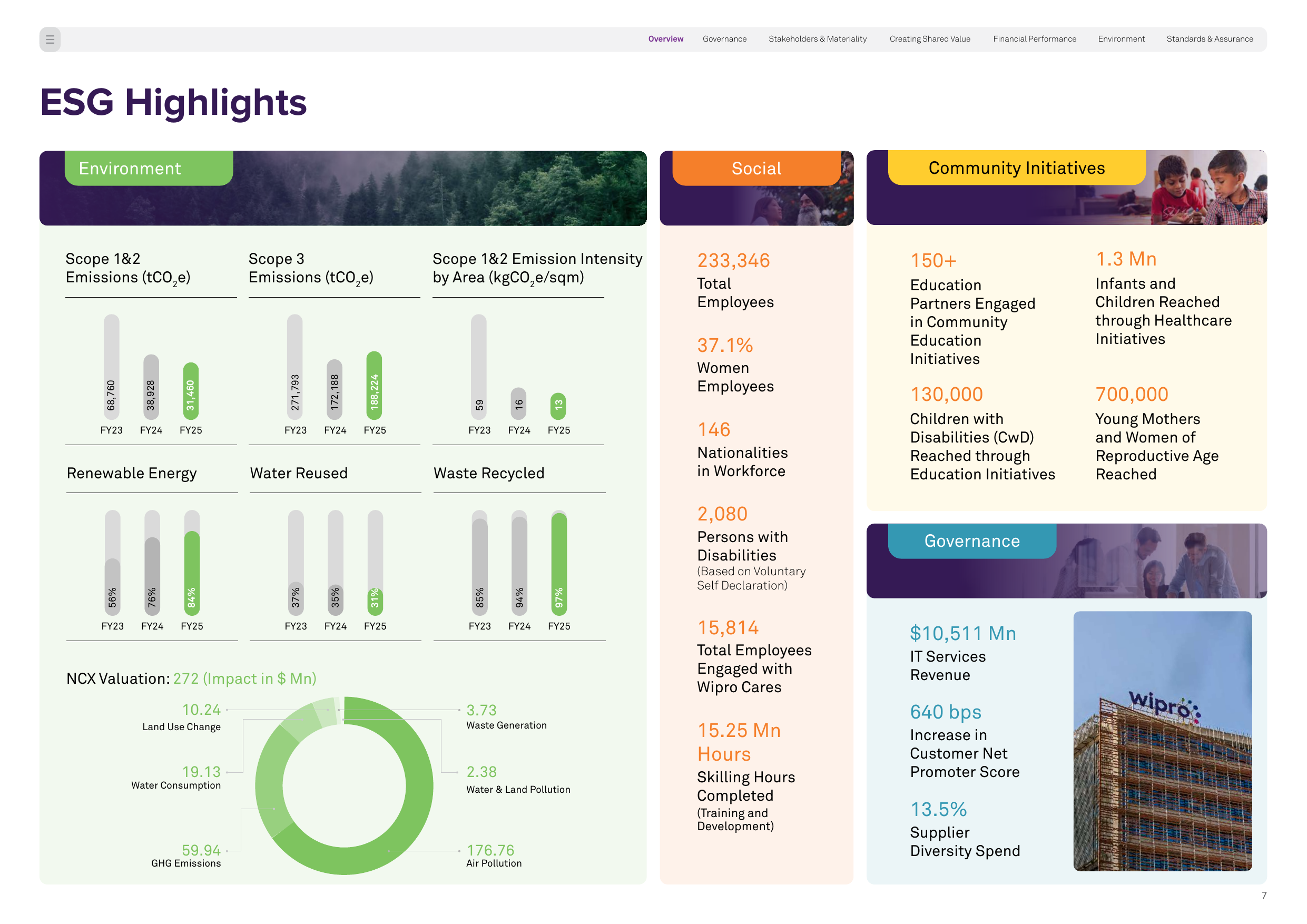Click '10.24' Land Use Change value

pos(201,710)
